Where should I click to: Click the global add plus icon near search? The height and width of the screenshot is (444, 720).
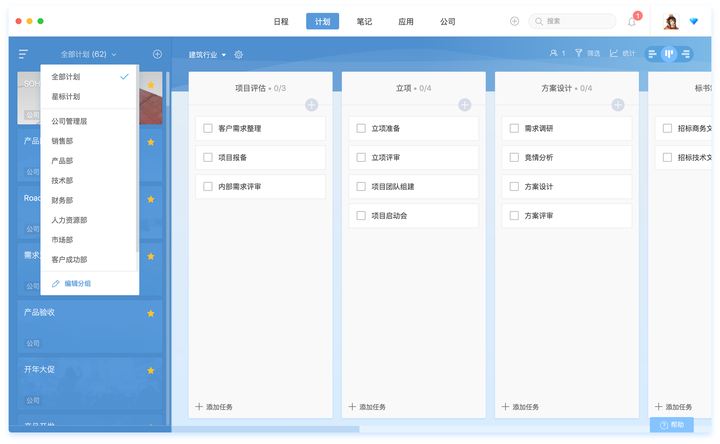(514, 21)
